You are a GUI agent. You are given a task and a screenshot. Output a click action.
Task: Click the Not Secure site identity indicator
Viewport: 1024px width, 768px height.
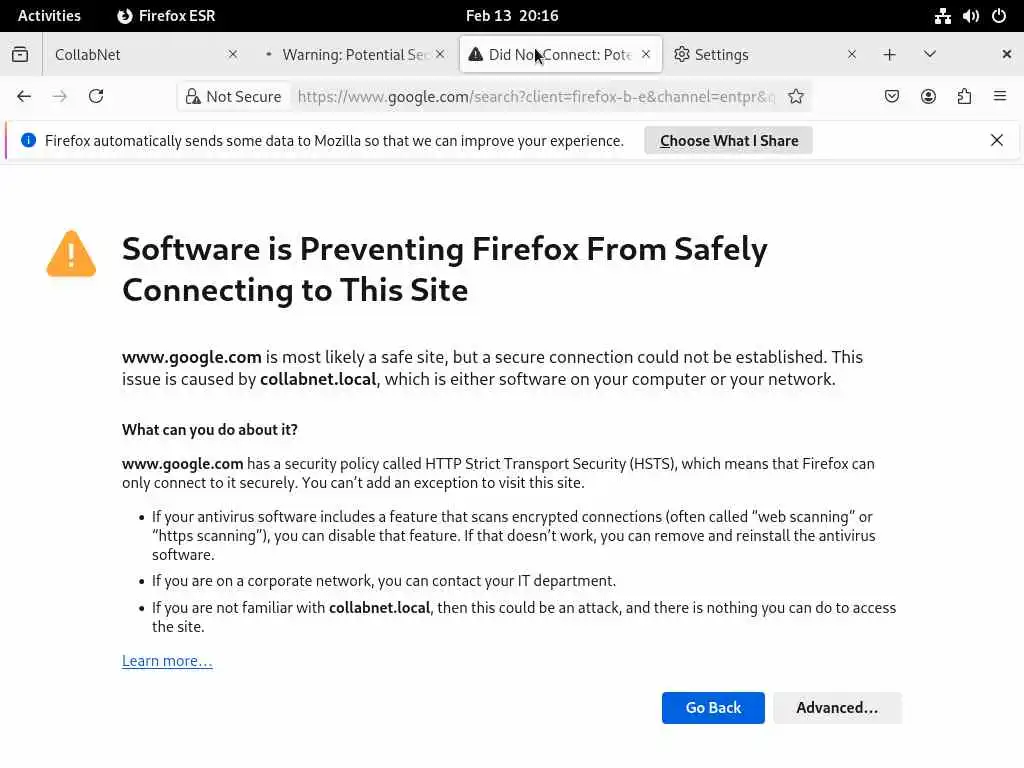coord(232,96)
